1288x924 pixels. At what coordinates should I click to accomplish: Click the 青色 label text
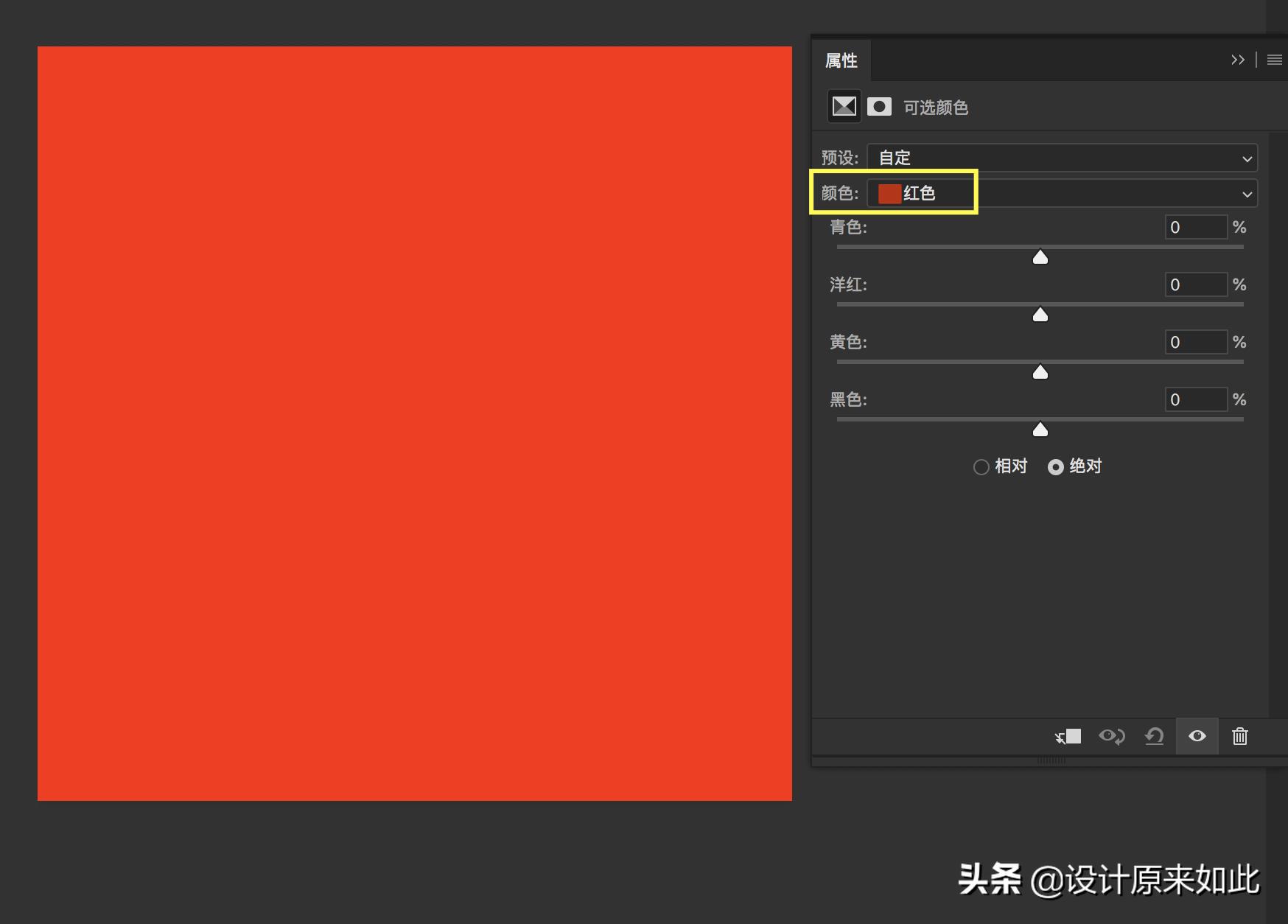tap(848, 227)
